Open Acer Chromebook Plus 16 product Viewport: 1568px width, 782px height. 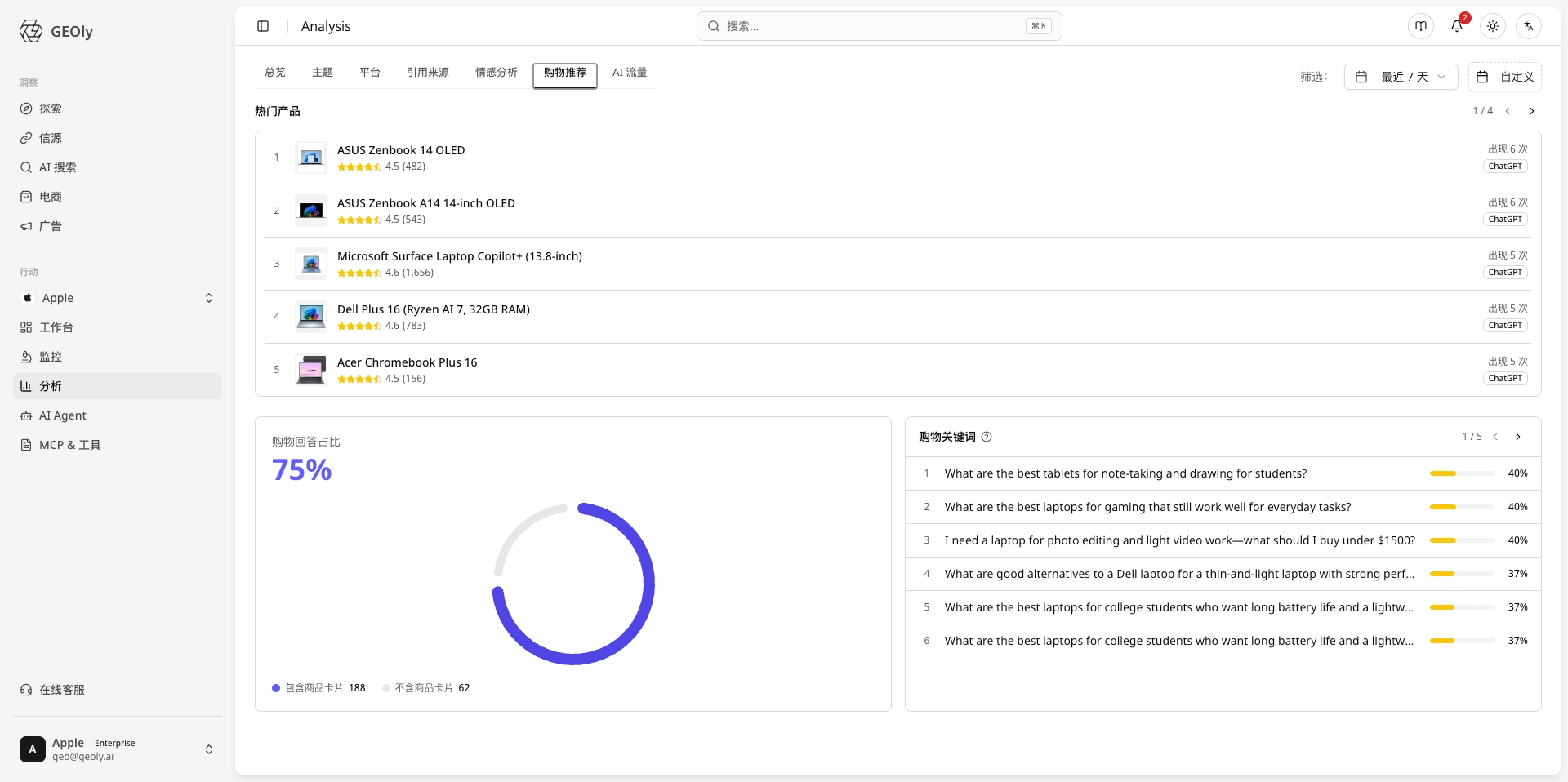898,370
